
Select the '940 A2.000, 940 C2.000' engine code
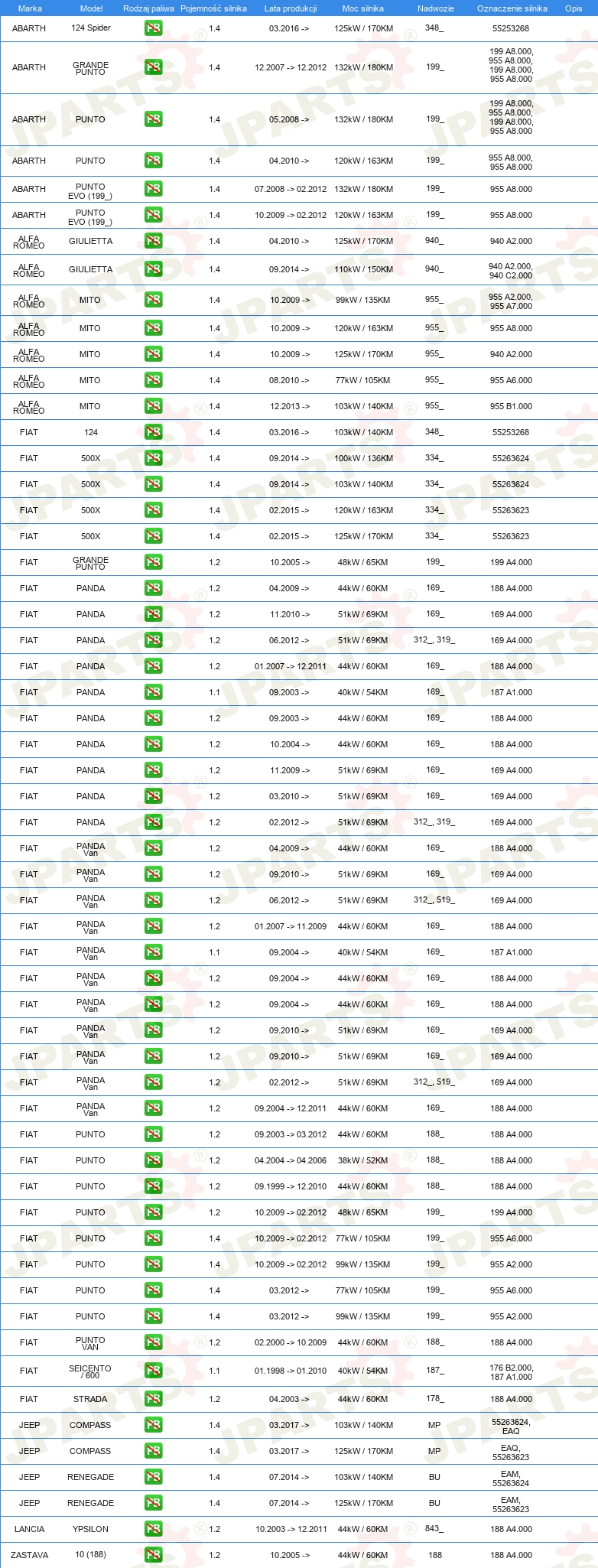pos(511,271)
